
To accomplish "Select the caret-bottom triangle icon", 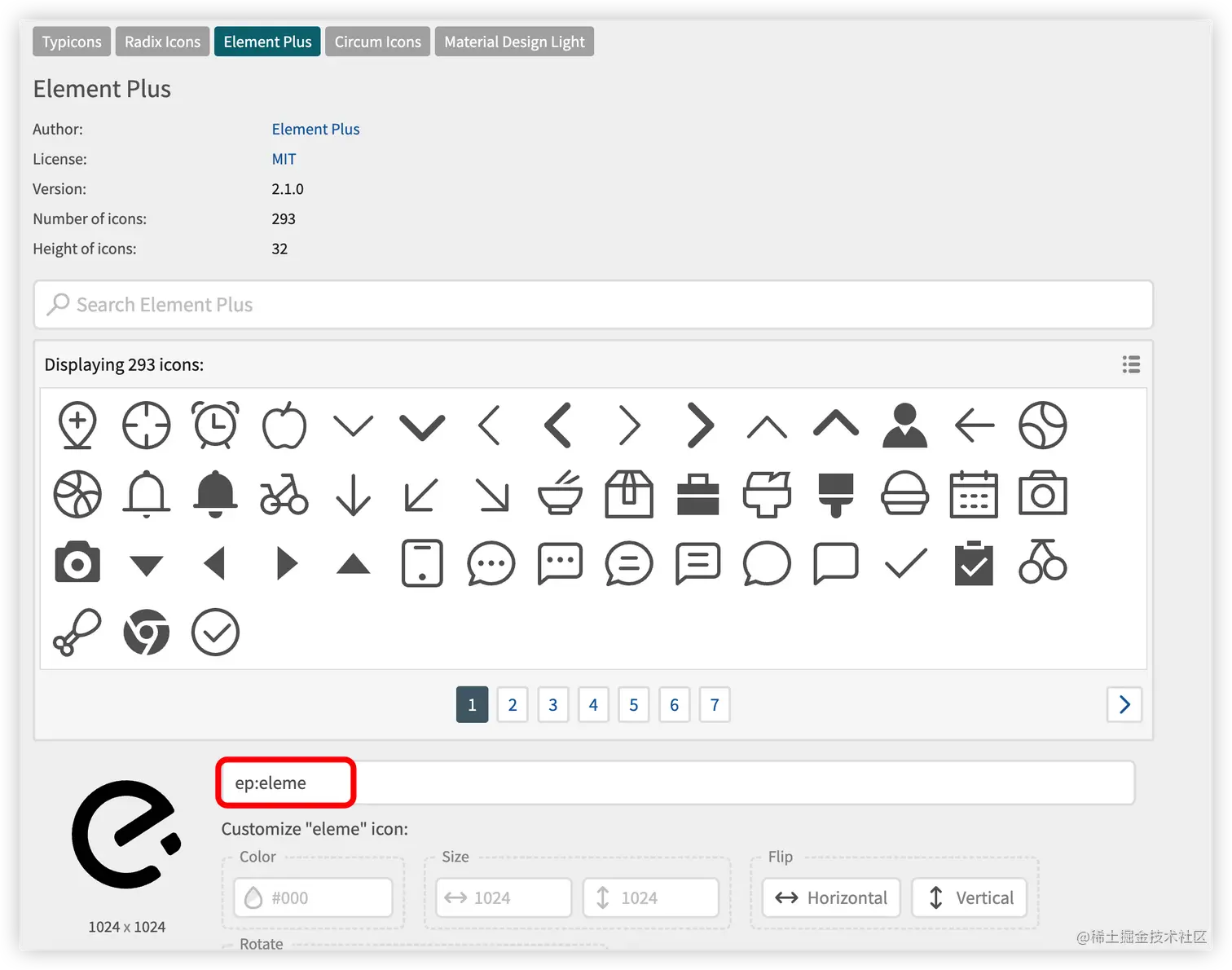I will [x=147, y=565].
